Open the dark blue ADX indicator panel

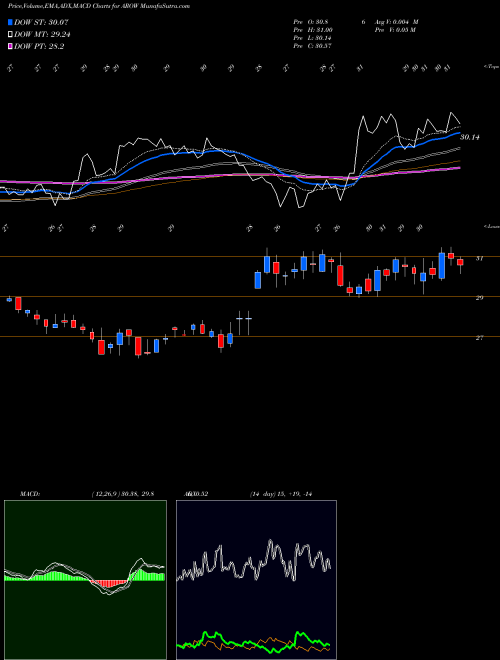point(256,580)
